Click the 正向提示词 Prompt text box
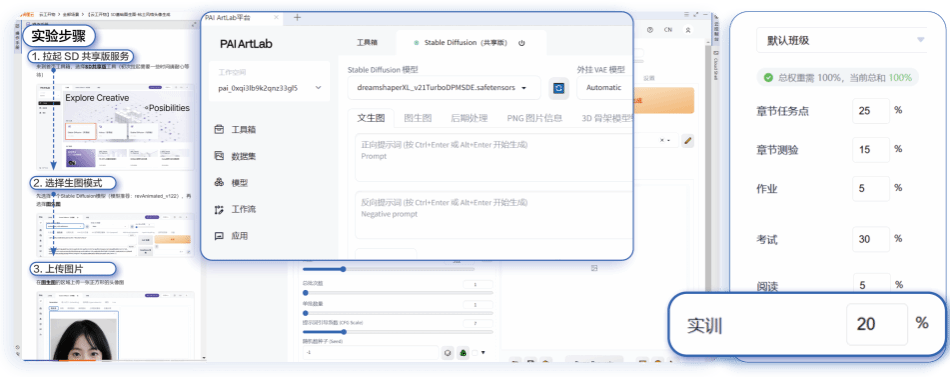This screenshot has height=377, width=950. coord(494,157)
